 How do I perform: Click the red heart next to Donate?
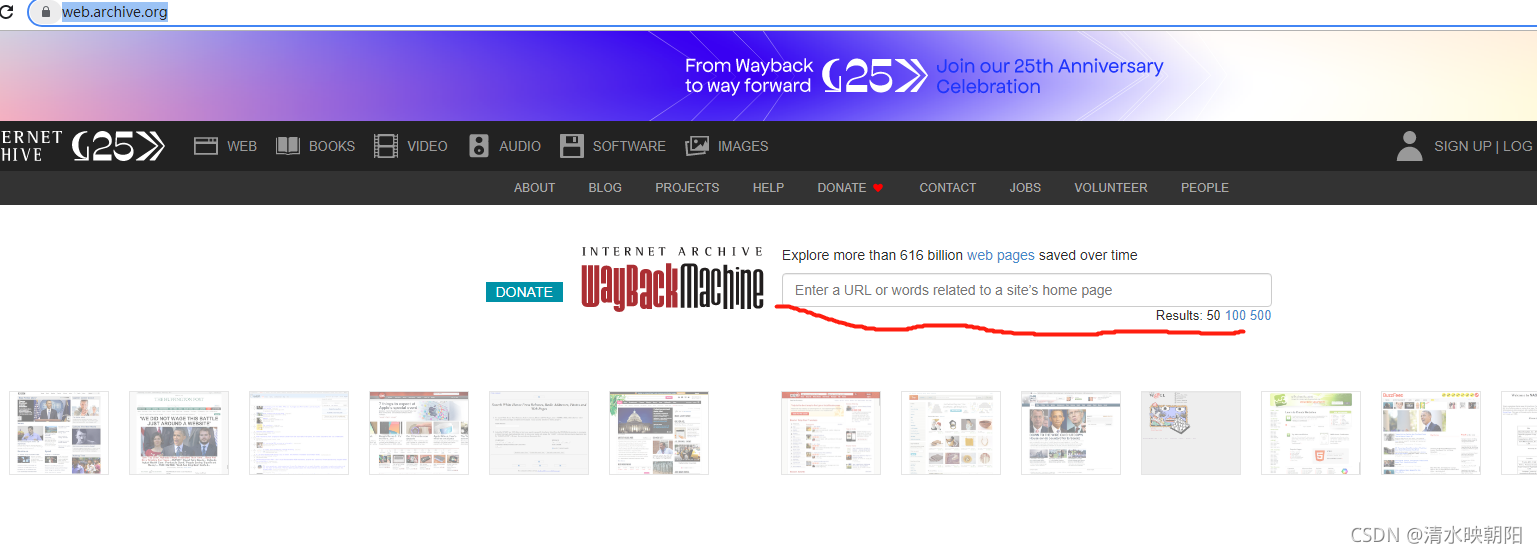pyautogui.click(x=878, y=188)
